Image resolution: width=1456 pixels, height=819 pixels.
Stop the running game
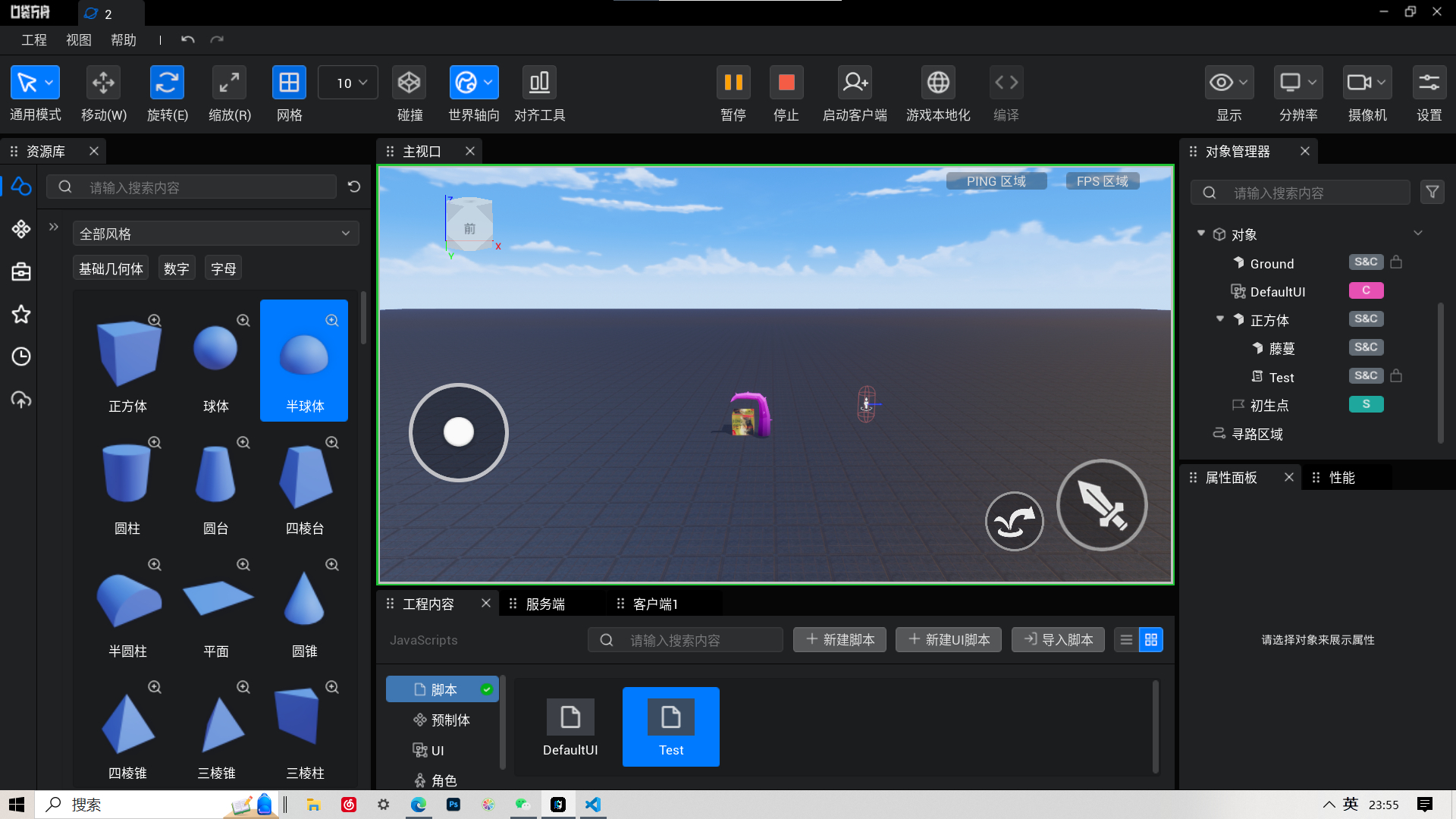click(x=786, y=83)
